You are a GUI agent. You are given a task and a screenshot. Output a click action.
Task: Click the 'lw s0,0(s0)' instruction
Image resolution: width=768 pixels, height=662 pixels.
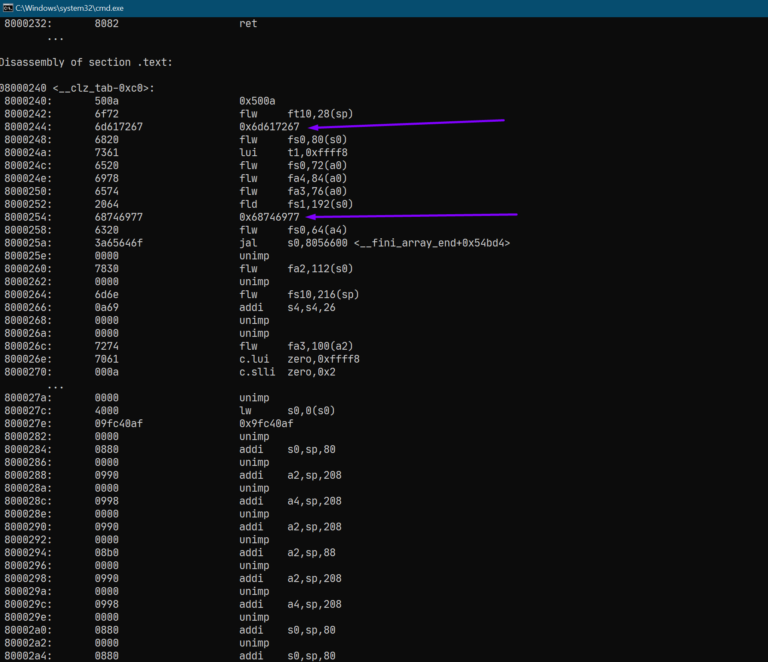click(x=287, y=411)
